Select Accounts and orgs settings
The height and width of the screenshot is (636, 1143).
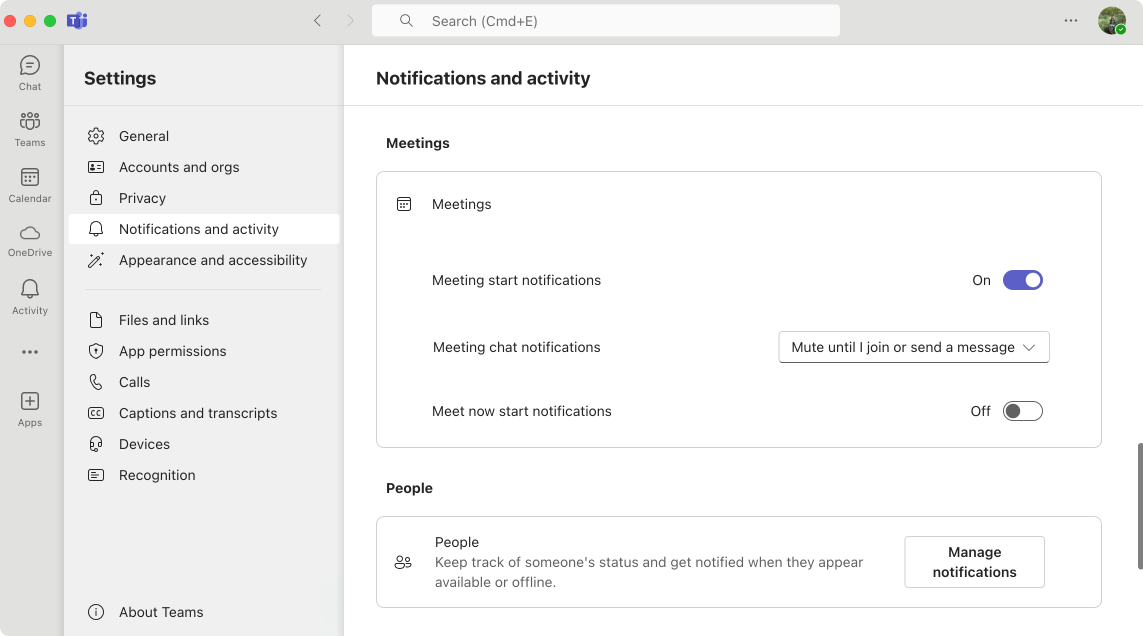(x=204, y=167)
